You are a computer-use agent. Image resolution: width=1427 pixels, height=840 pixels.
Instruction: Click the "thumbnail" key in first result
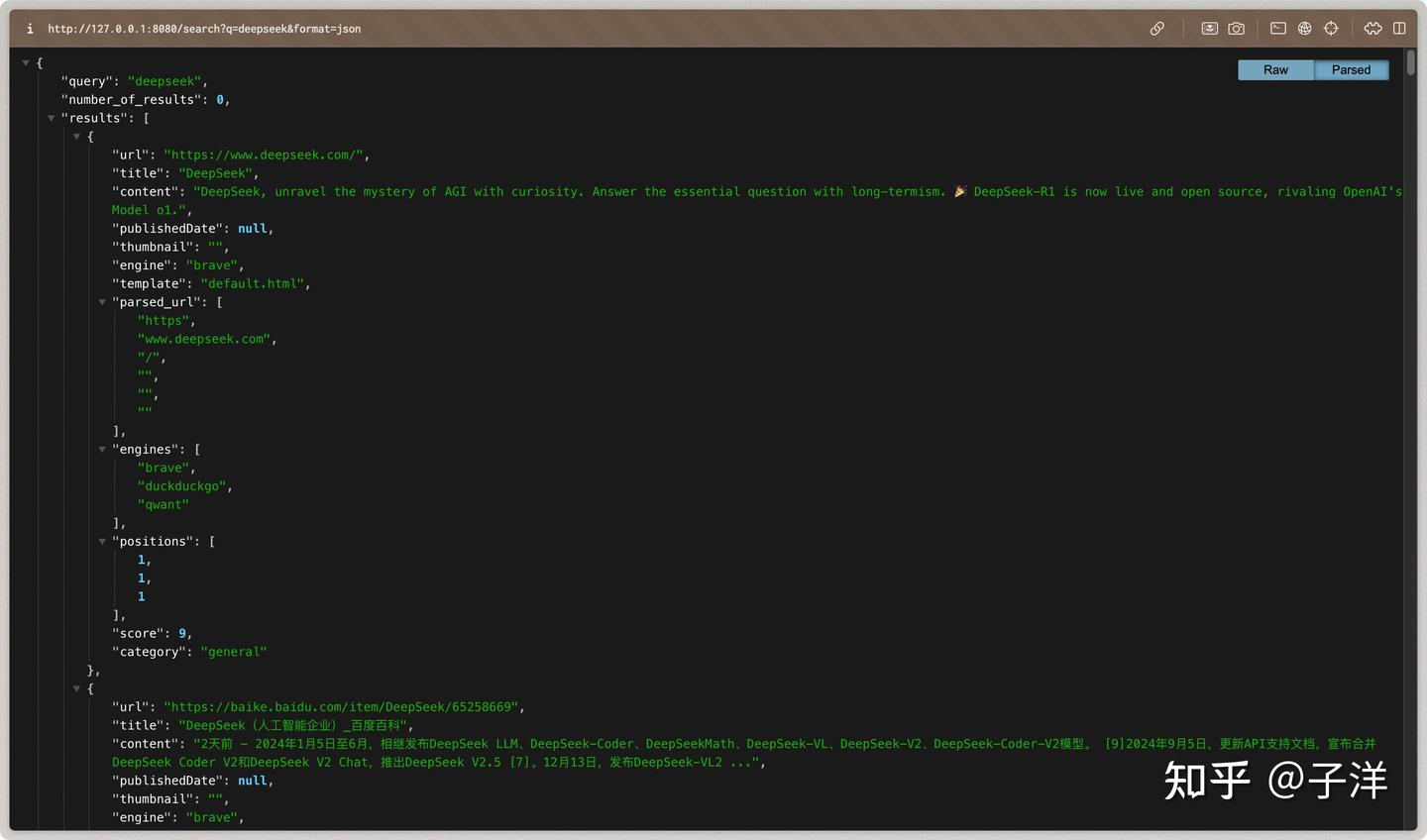coord(153,248)
